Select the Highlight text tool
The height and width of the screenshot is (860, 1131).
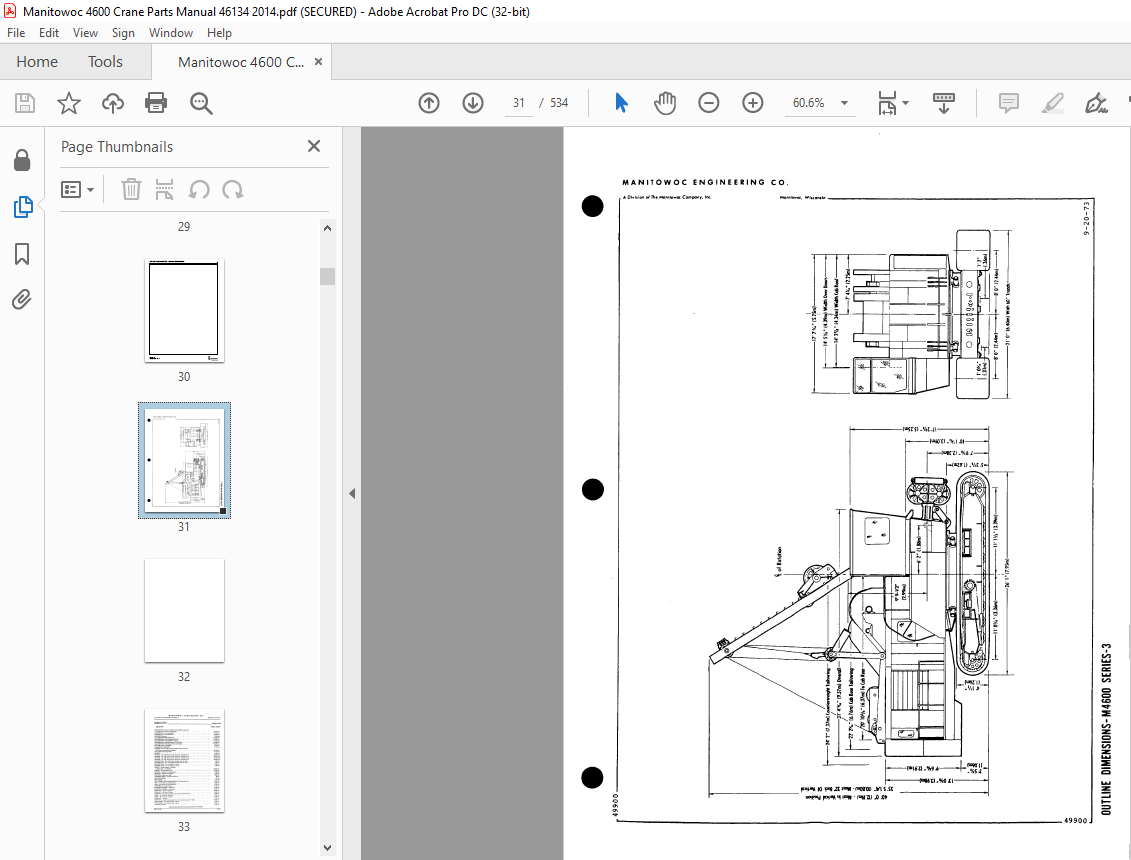[x=1052, y=103]
